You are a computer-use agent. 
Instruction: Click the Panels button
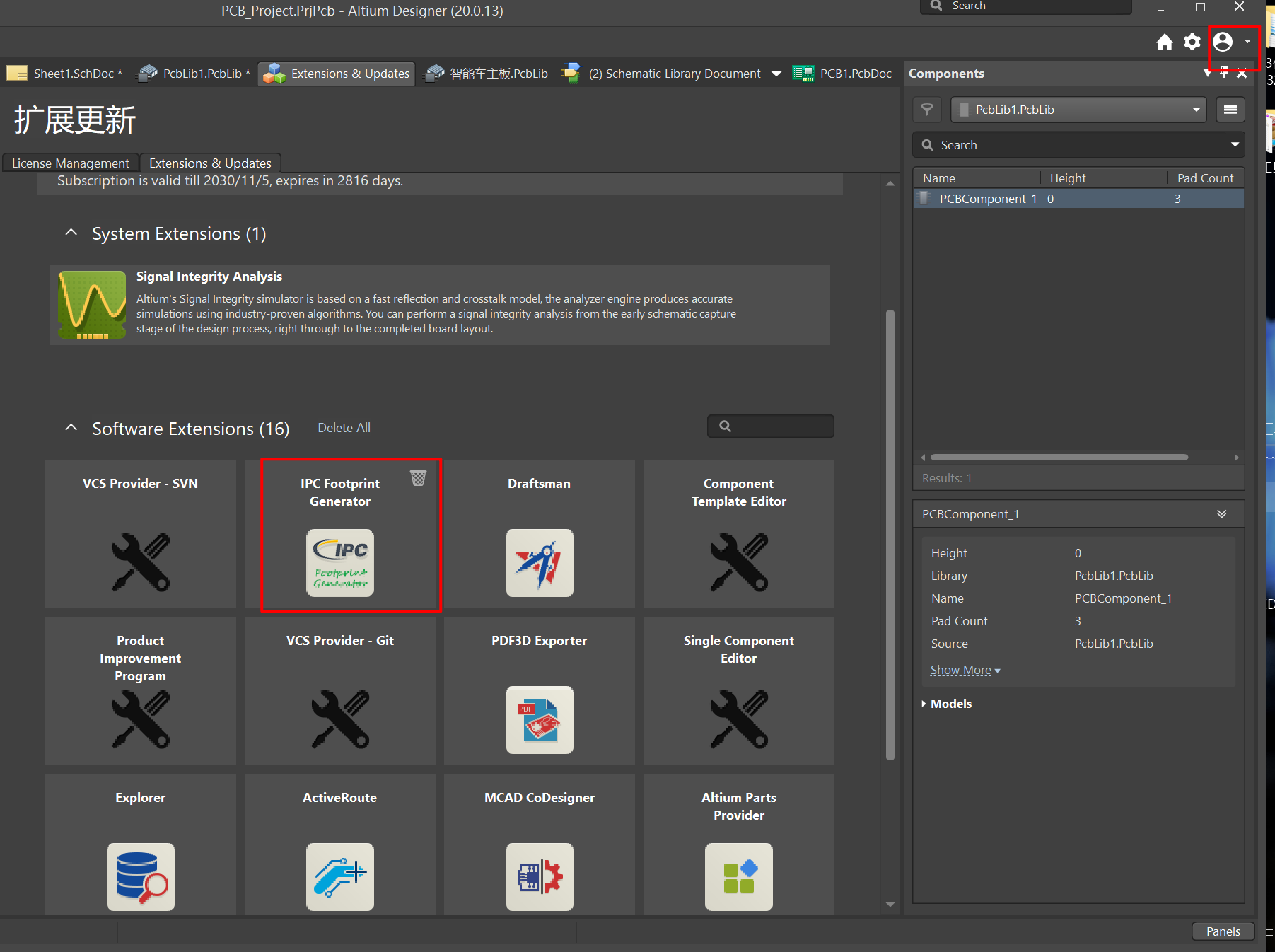tap(1223, 931)
